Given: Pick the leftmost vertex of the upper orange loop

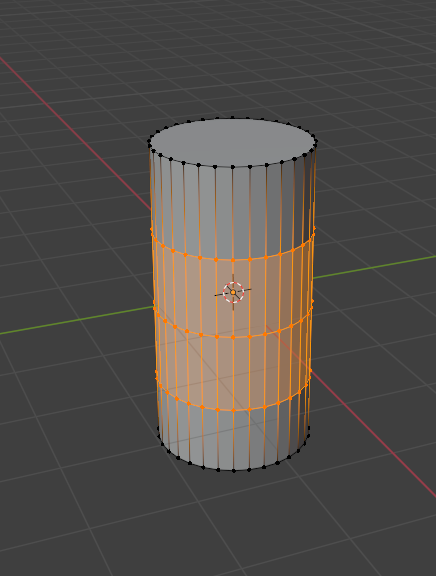Looking at the screenshot, I should click(152, 229).
